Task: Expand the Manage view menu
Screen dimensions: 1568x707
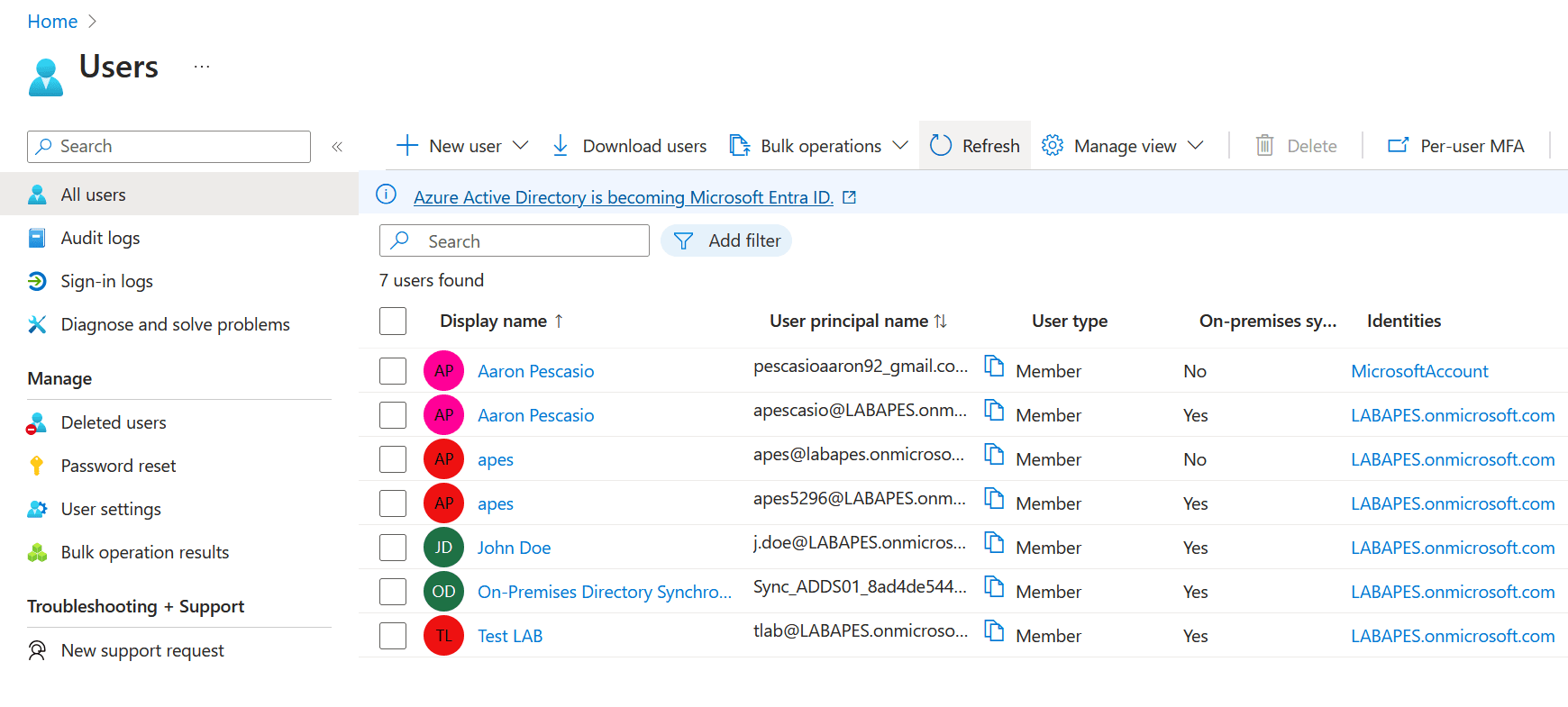Action: pyautogui.click(x=1195, y=146)
